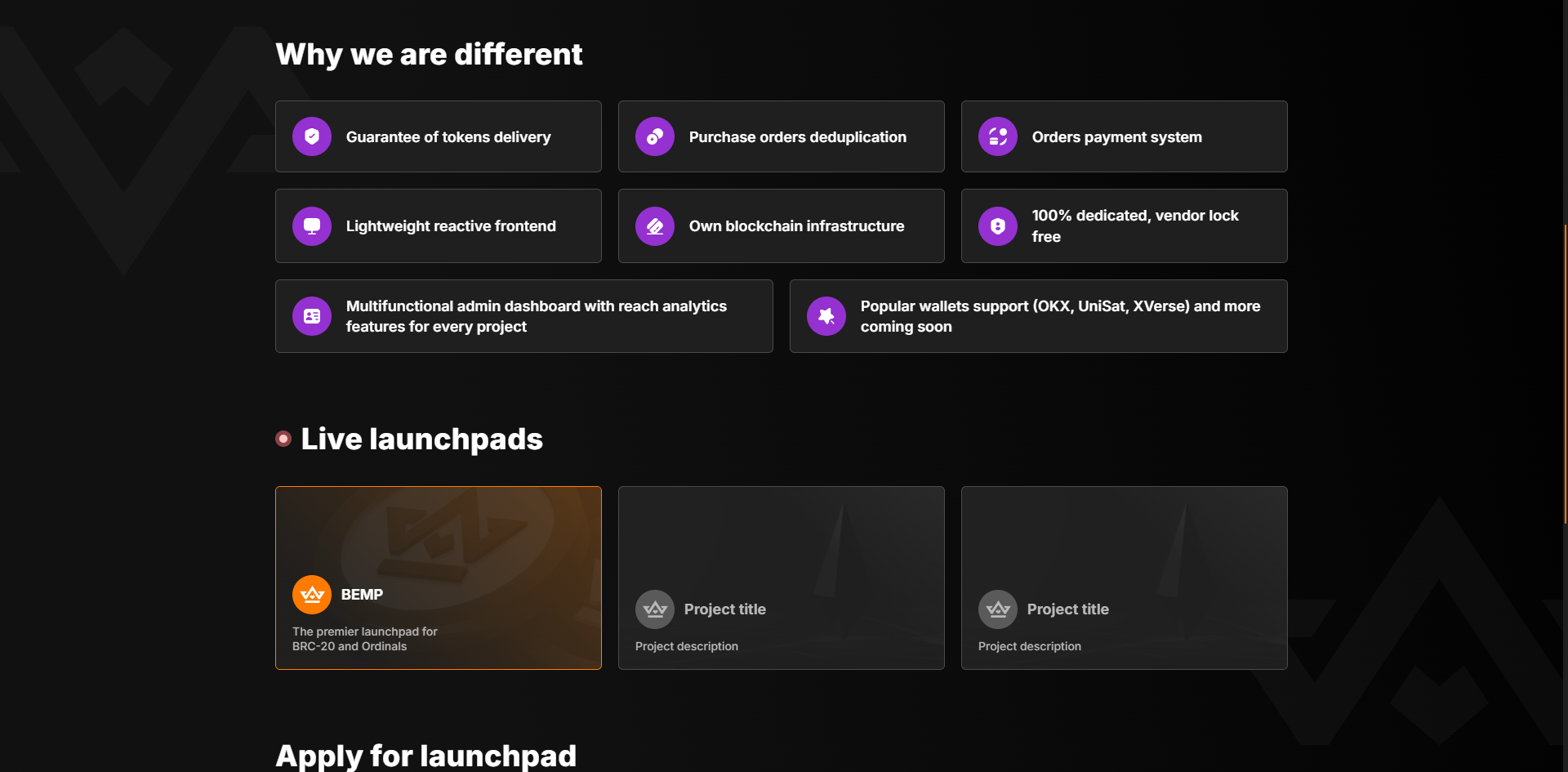Click Project title text in the last card
The height and width of the screenshot is (772, 1568).
(x=1068, y=609)
